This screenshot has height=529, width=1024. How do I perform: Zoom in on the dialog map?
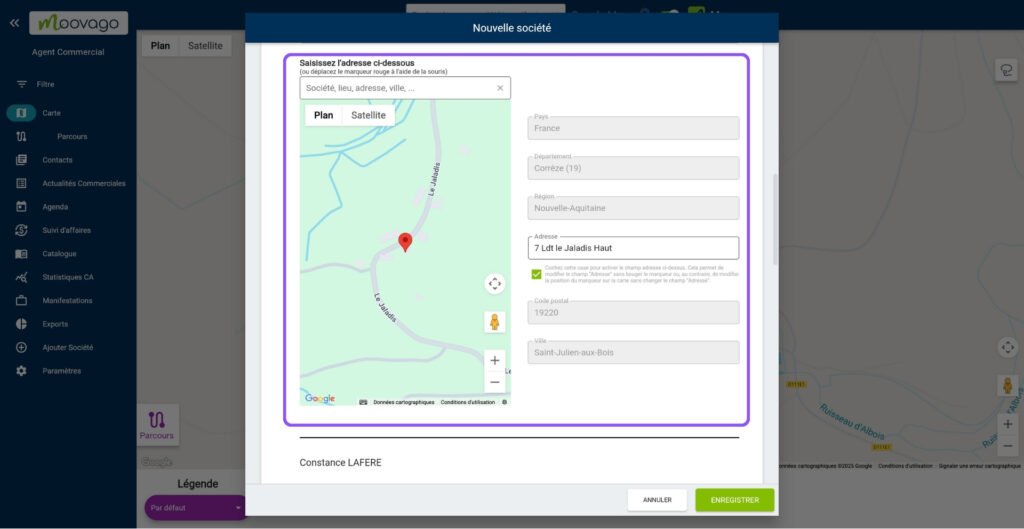[x=495, y=360]
